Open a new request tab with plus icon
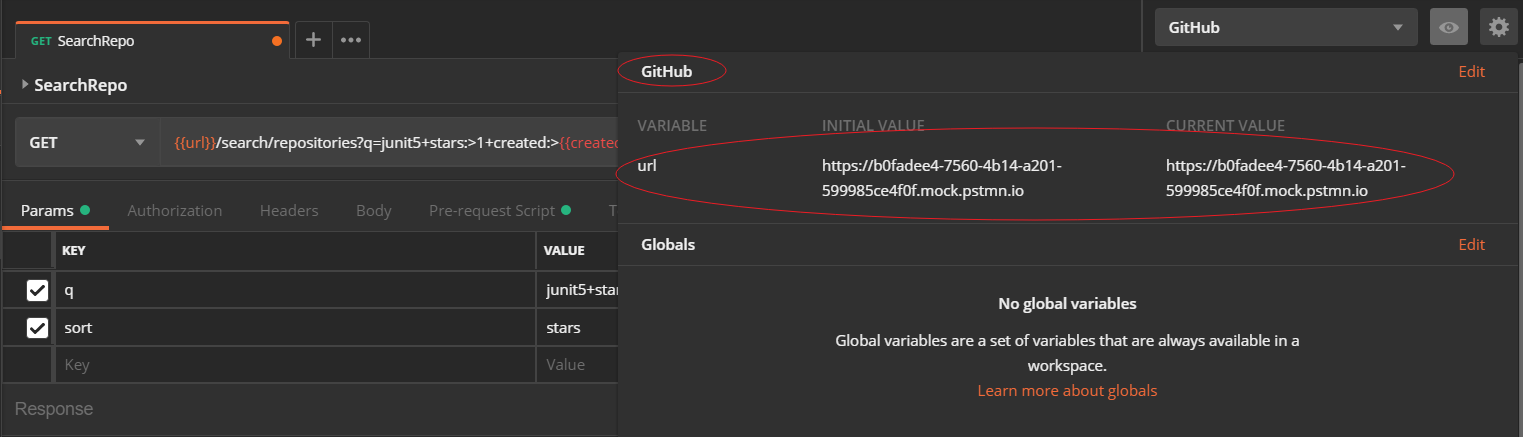This screenshot has width=1523, height=437. pyautogui.click(x=313, y=40)
